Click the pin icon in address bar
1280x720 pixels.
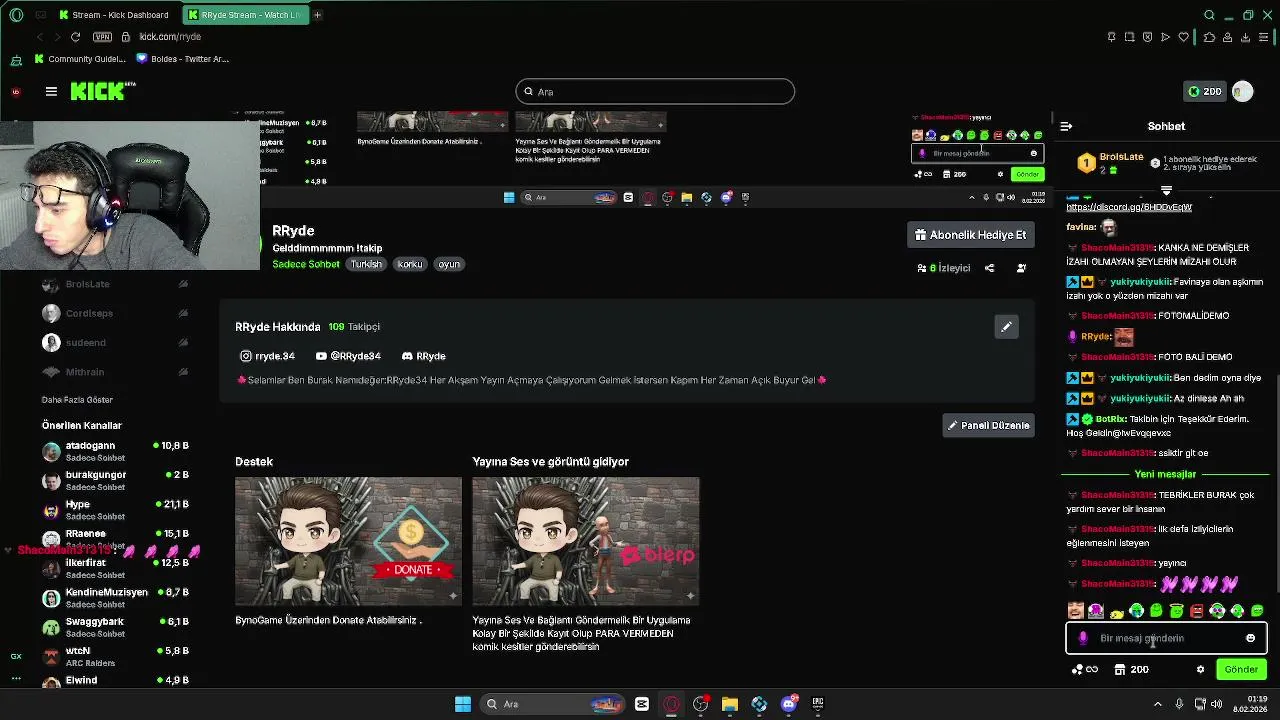pos(1111,37)
